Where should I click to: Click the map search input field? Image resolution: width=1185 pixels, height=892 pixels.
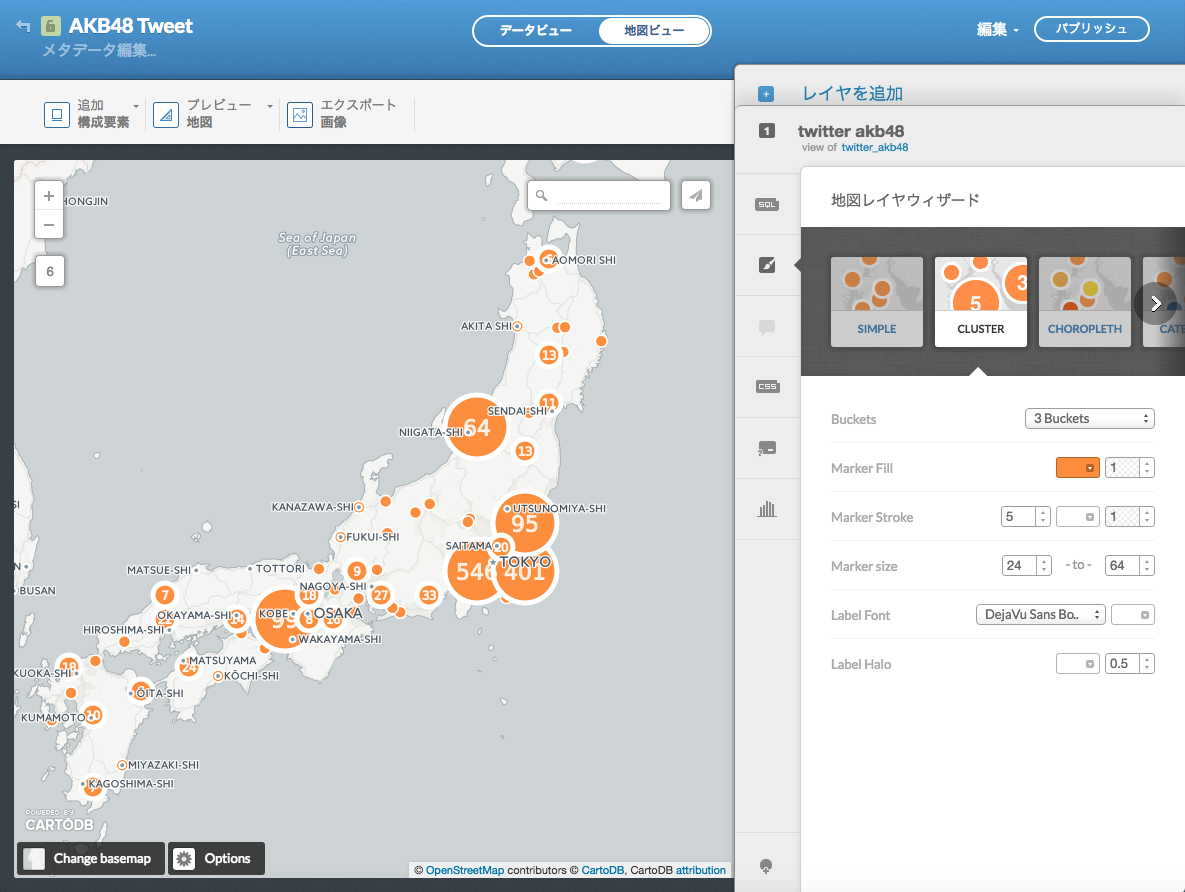[609, 196]
